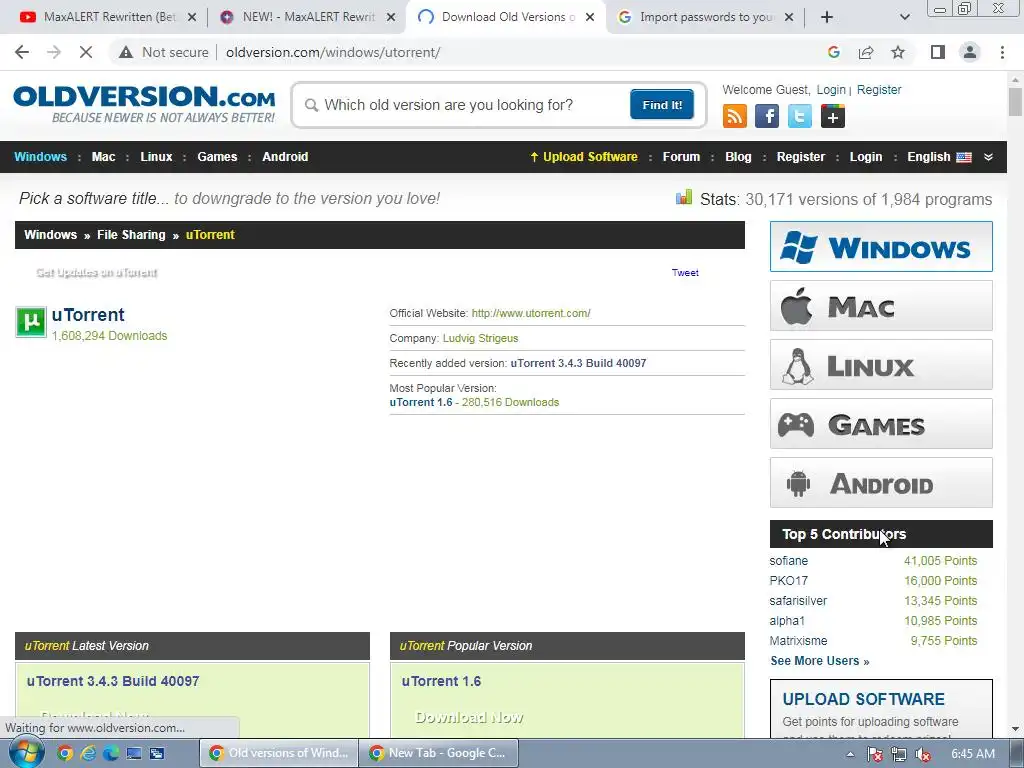Open uTorrent 1.6 most popular version link
The image size is (1024, 768).
421,402
